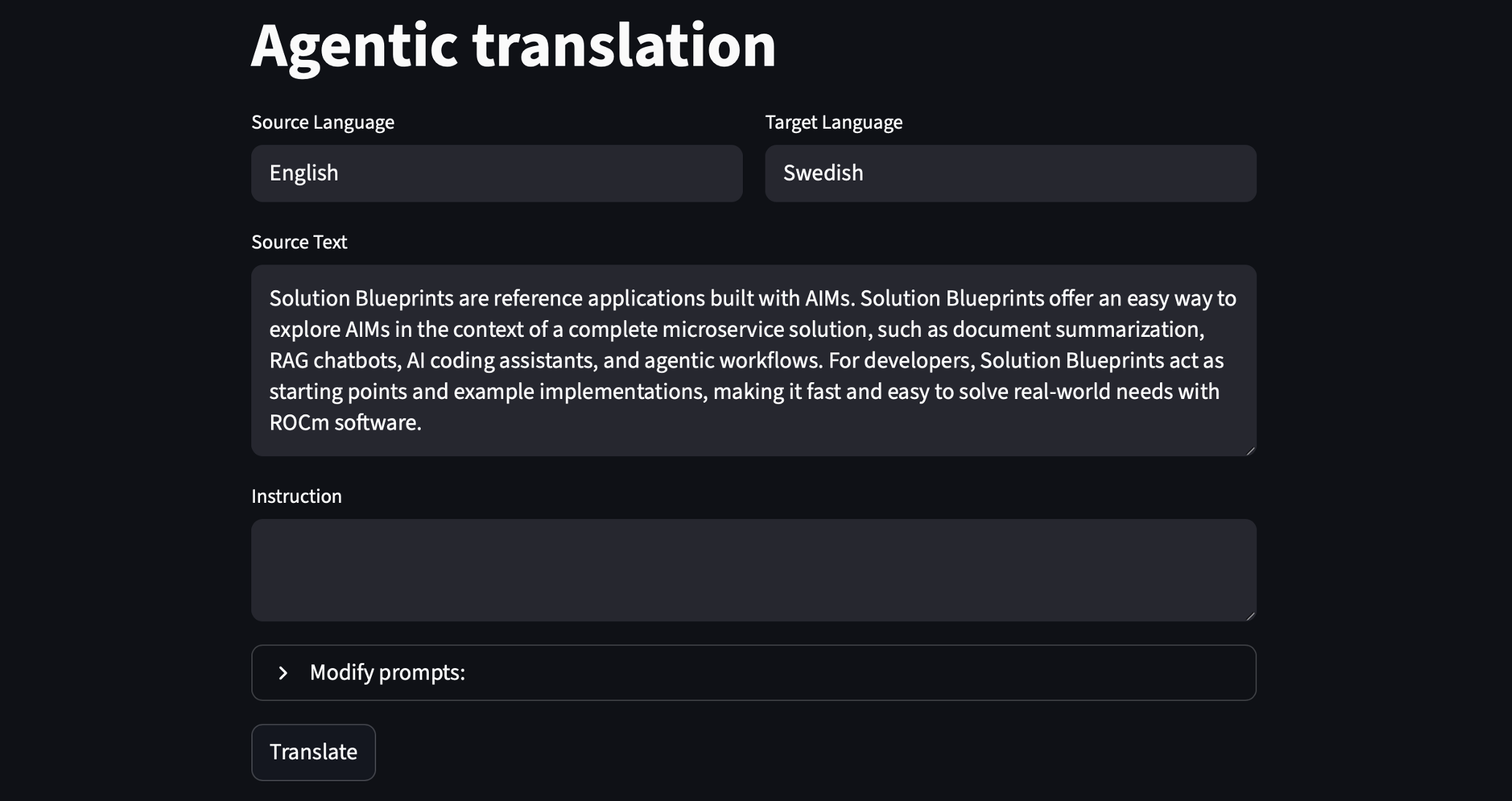The height and width of the screenshot is (801, 1512).
Task: Focus the Source Text text area
Action: point(754,360)
